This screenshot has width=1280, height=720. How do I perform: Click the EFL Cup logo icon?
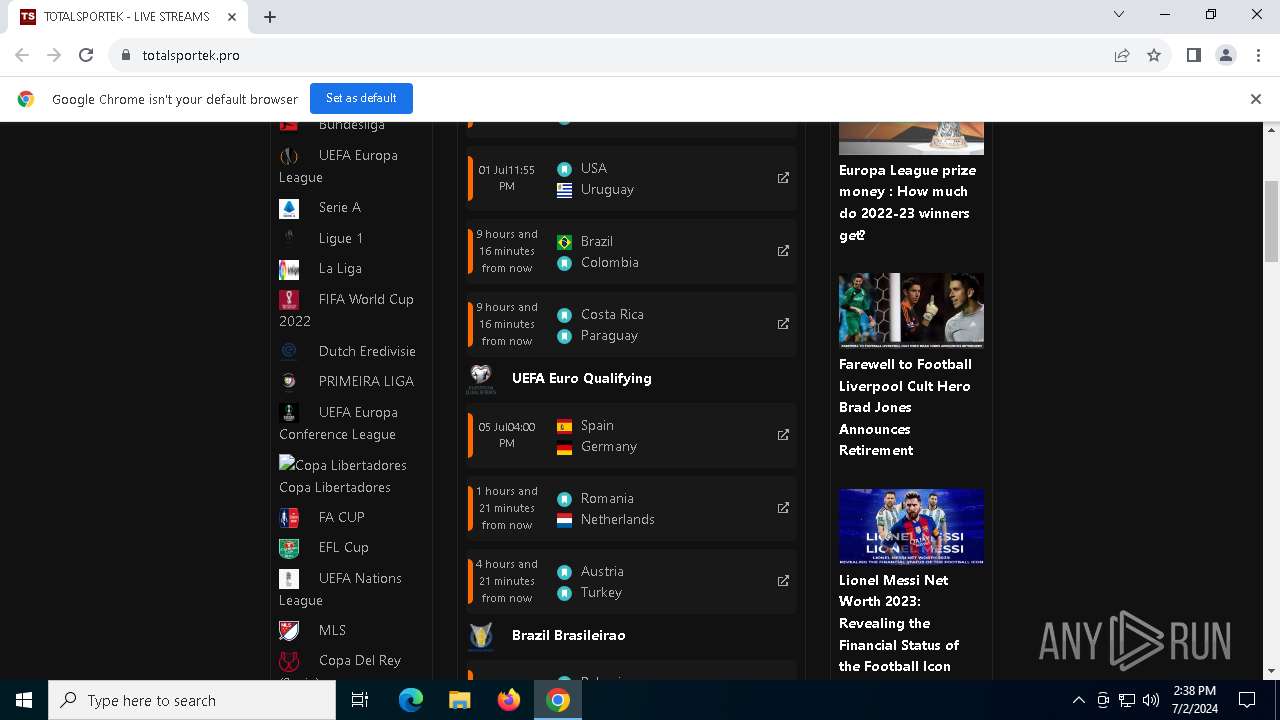point(289,548)
